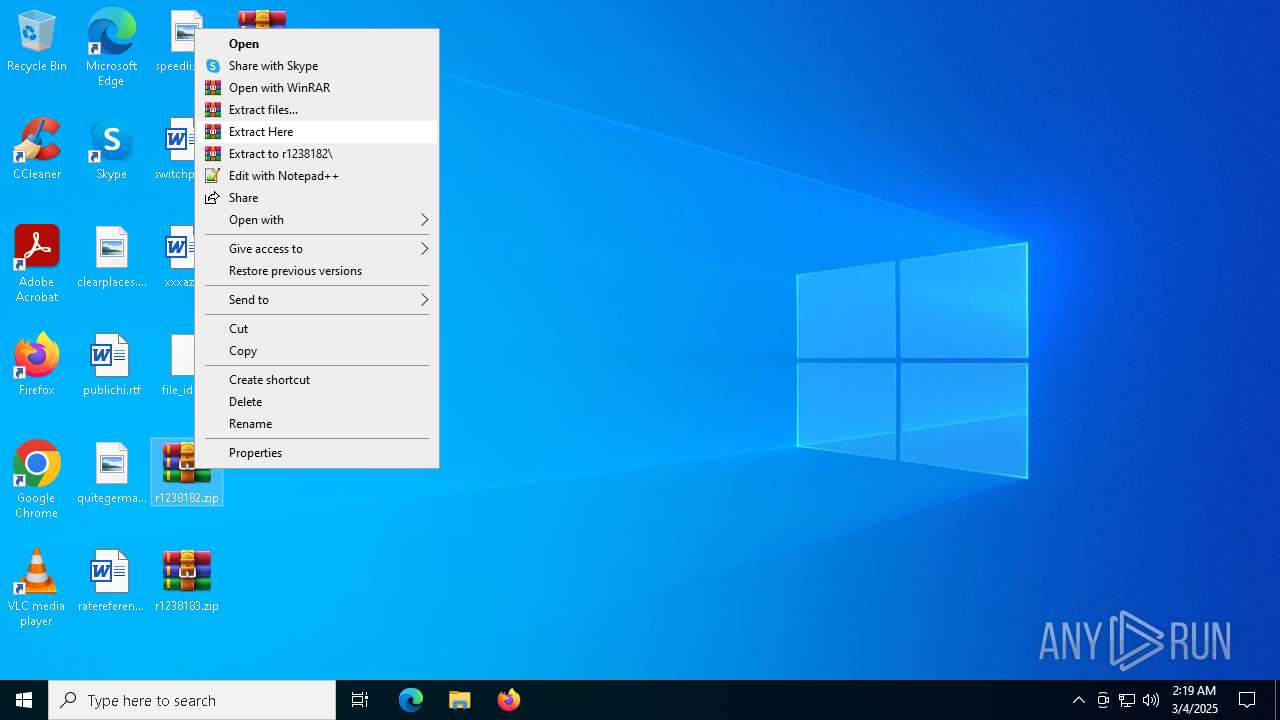
Task: Click the Skype desktop shortcut
Action: pyautogui.click(x=111, y=150)
